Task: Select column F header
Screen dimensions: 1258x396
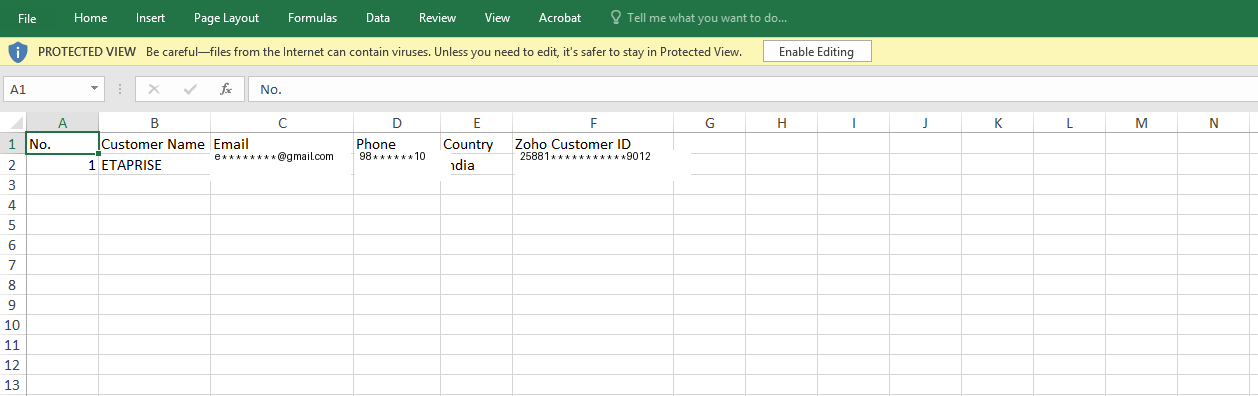Action: 593,123
